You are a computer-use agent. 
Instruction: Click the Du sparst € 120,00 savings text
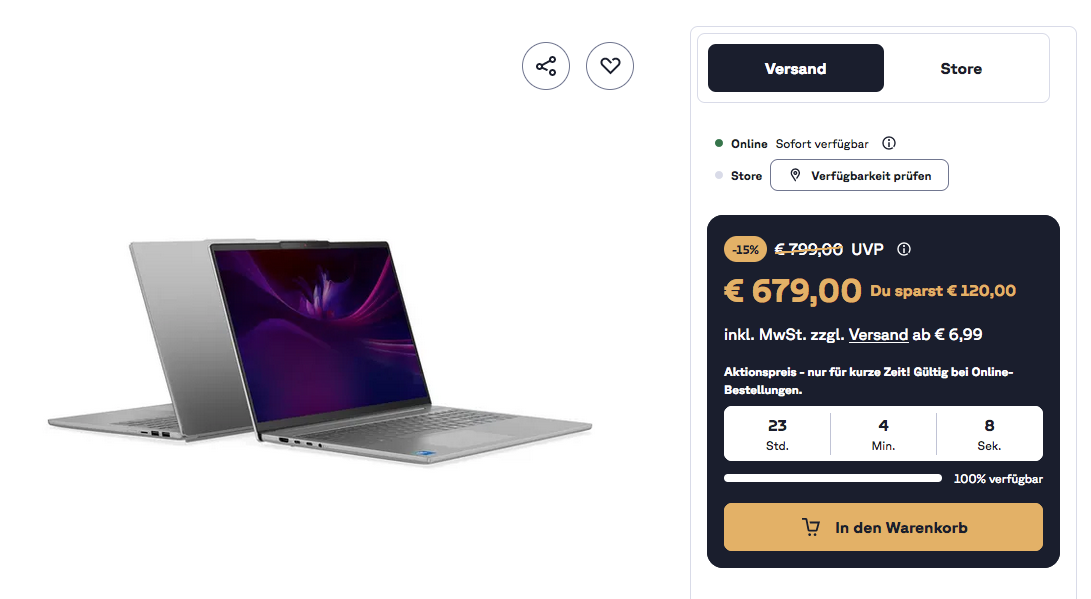coord(943,291)
